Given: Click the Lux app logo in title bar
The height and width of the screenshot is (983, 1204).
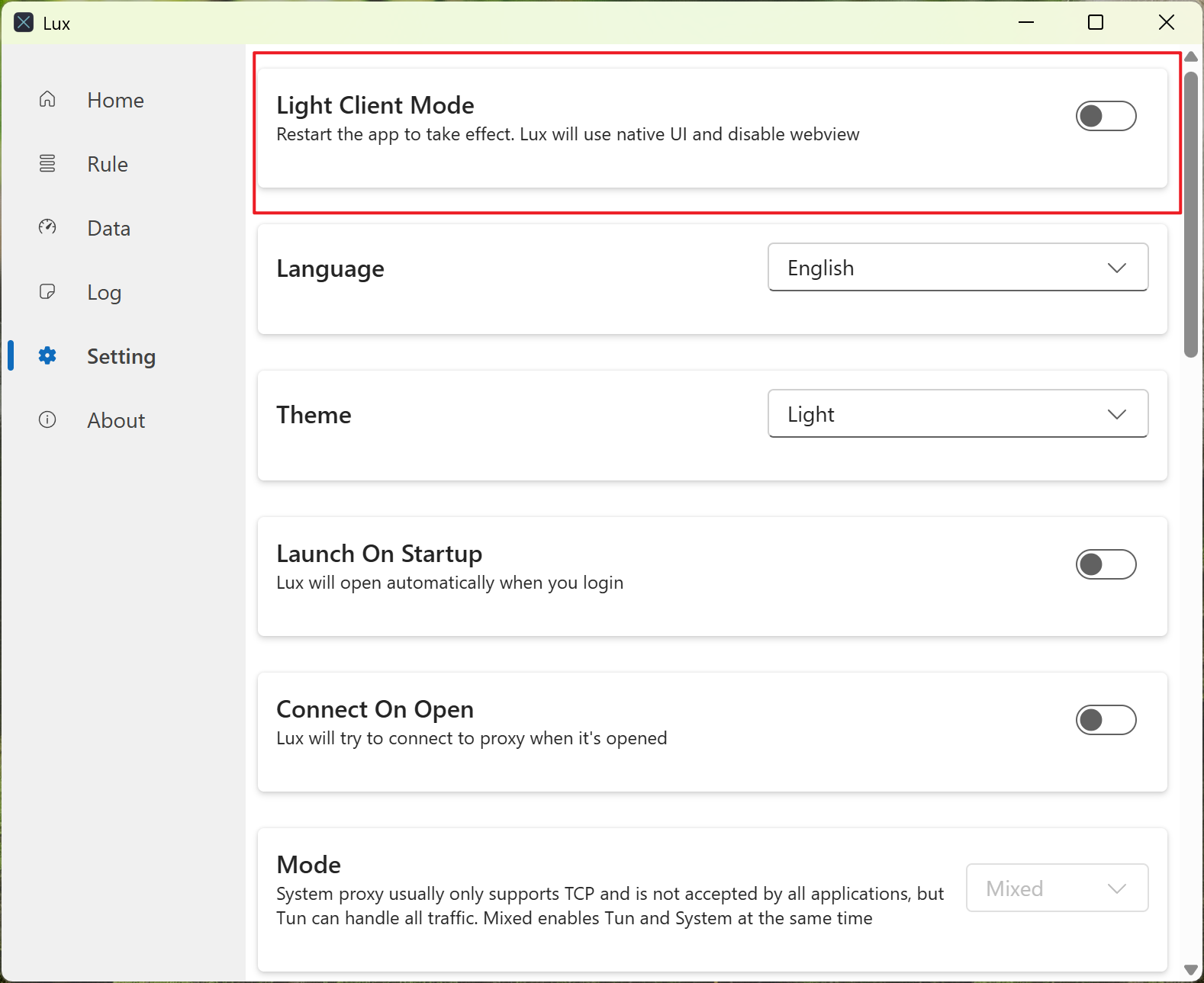Looking at the screenshot, I should 24,23.
